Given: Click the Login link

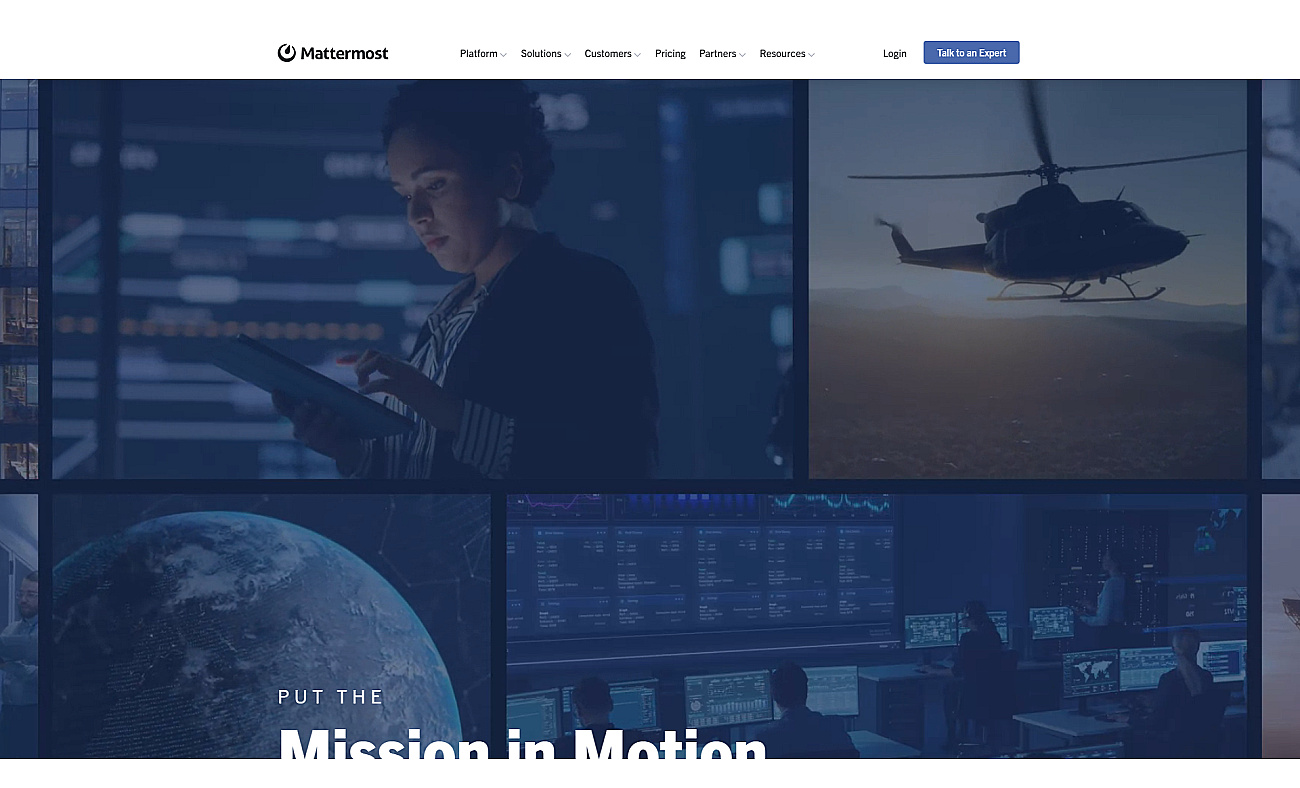Looking at the screenshot, I should pyautogui.click(x=895, y=54).
